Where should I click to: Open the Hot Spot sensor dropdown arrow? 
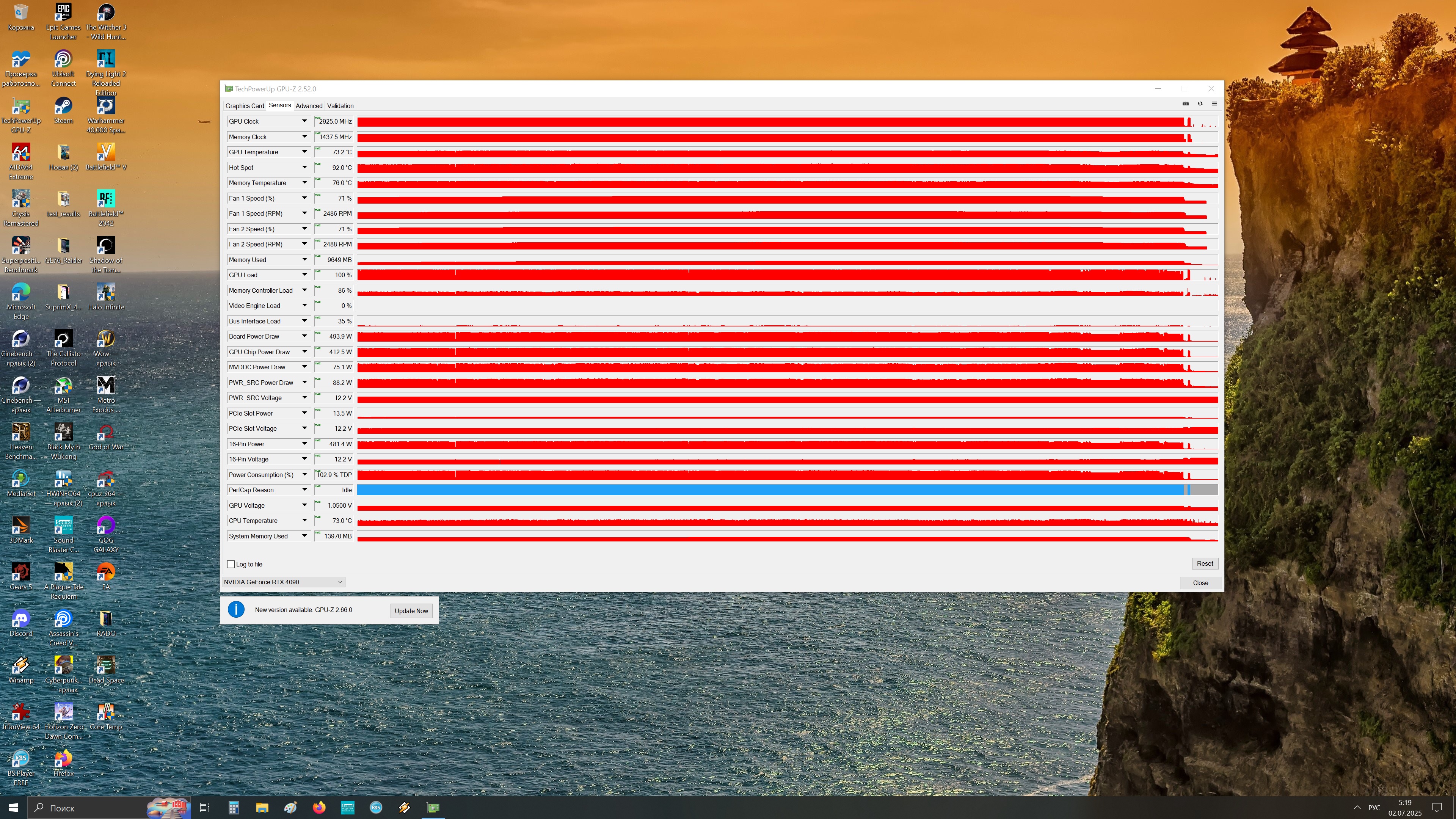tap(304, 167)
